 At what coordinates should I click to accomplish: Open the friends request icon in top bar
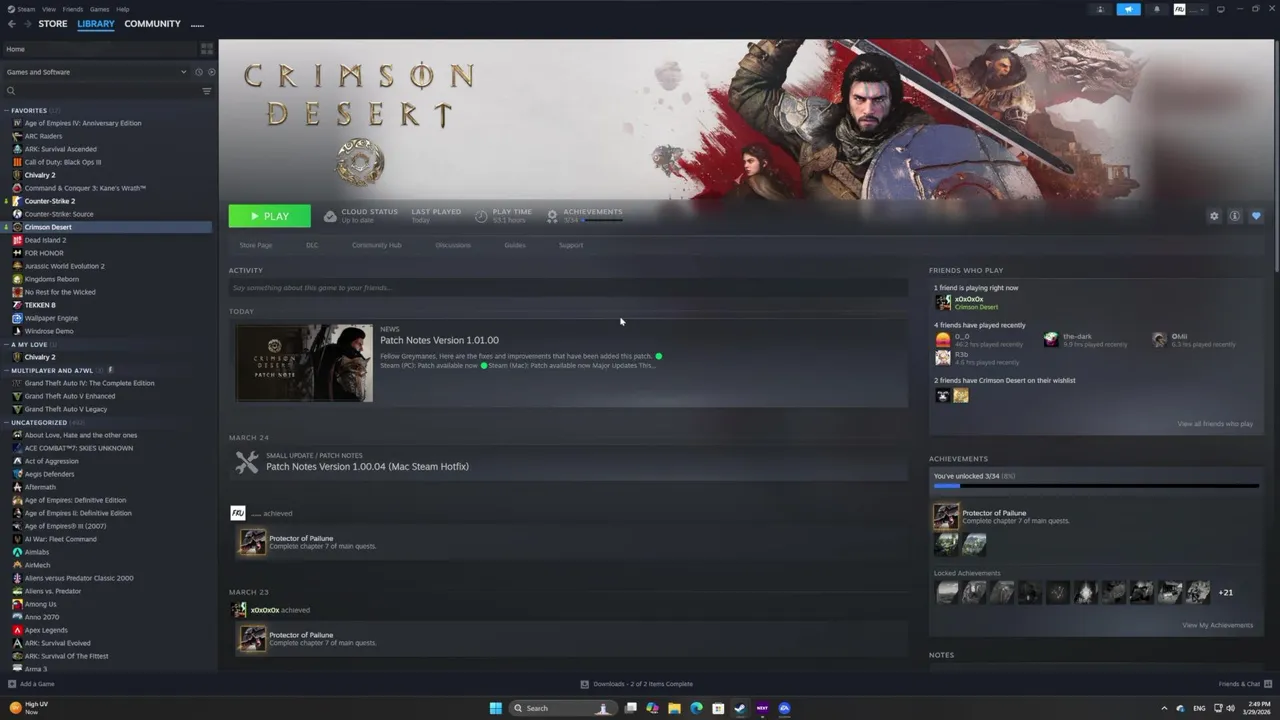pos(1100,9)
